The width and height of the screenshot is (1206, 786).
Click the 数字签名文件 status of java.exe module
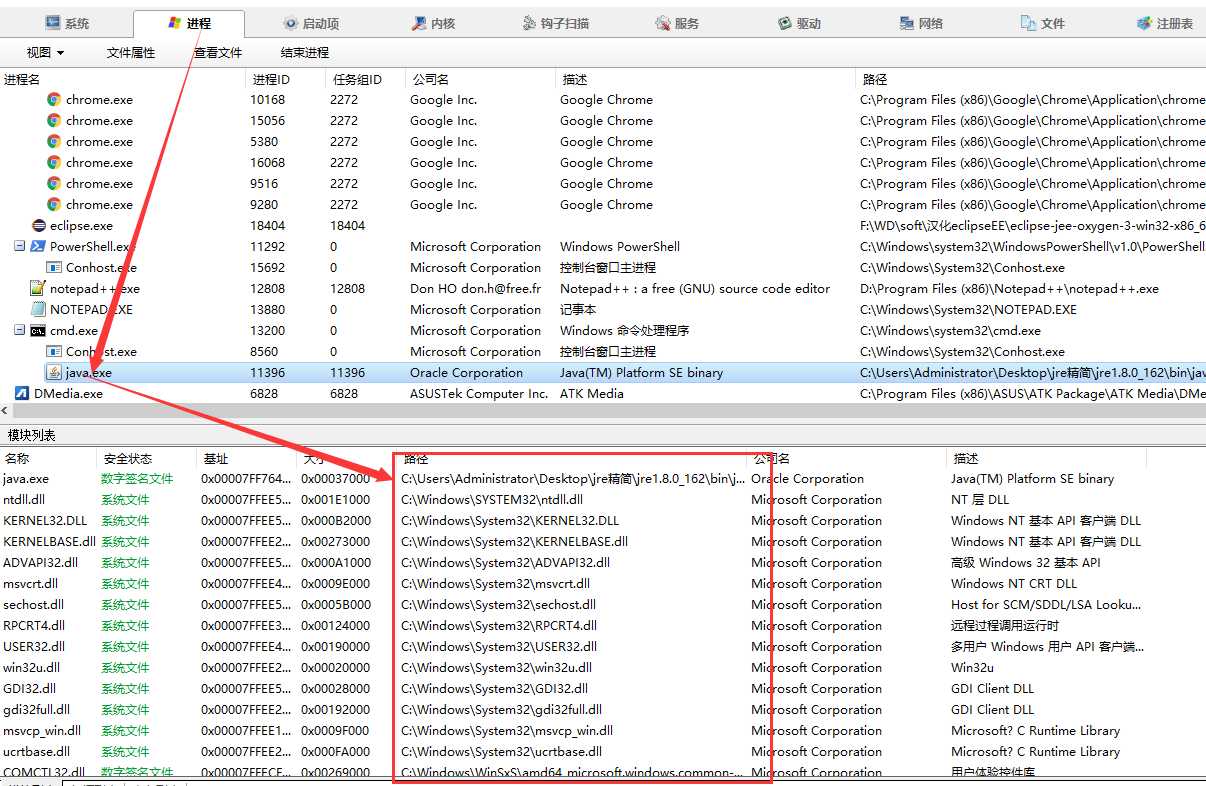137,479
